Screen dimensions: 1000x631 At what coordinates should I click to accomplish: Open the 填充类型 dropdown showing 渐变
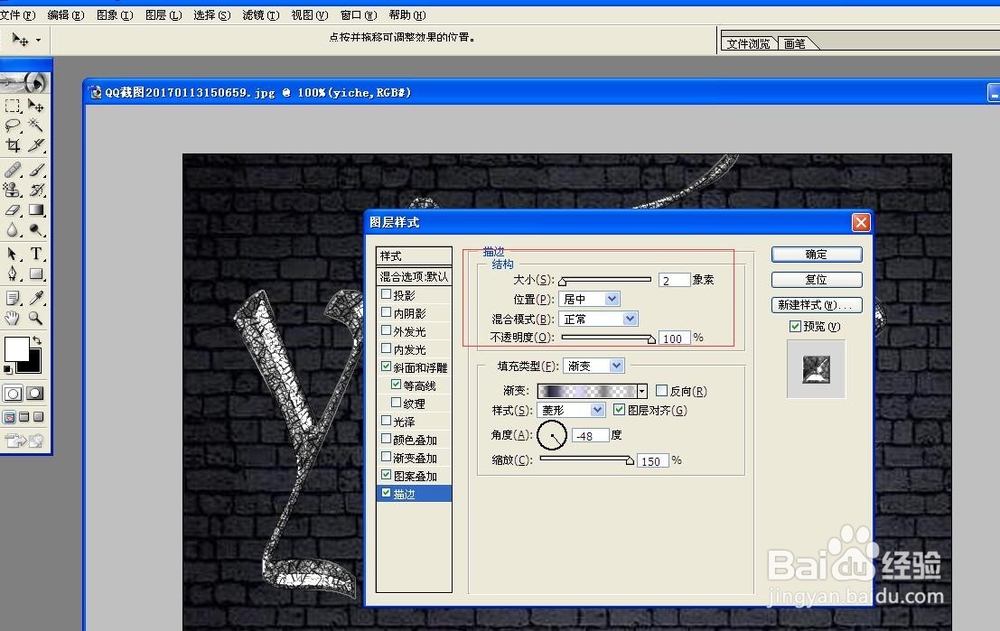[594, 366]
